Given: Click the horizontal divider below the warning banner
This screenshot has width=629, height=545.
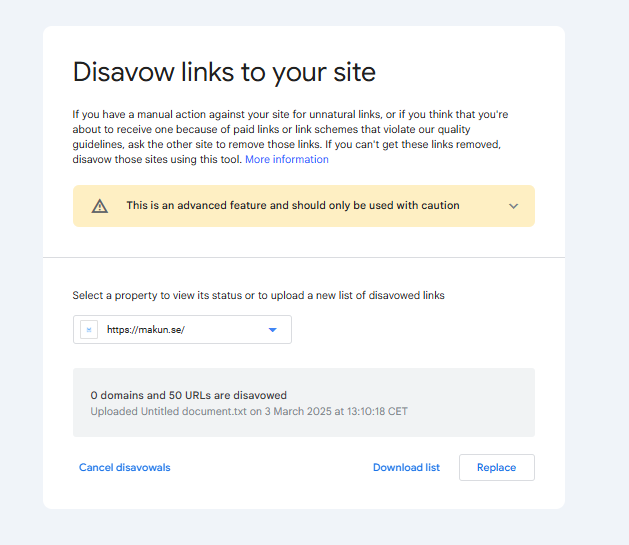Looking at the screenshot, I should [x=304, y=258].
